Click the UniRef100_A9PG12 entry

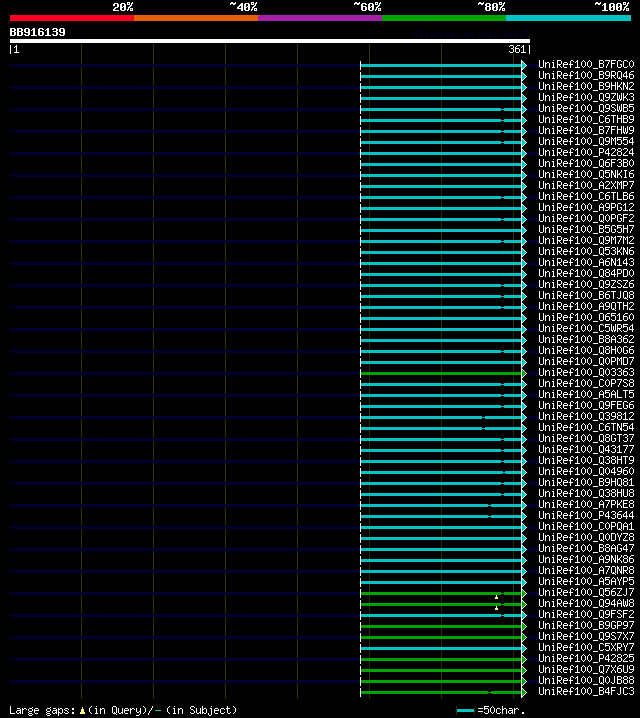coord(586,207)
